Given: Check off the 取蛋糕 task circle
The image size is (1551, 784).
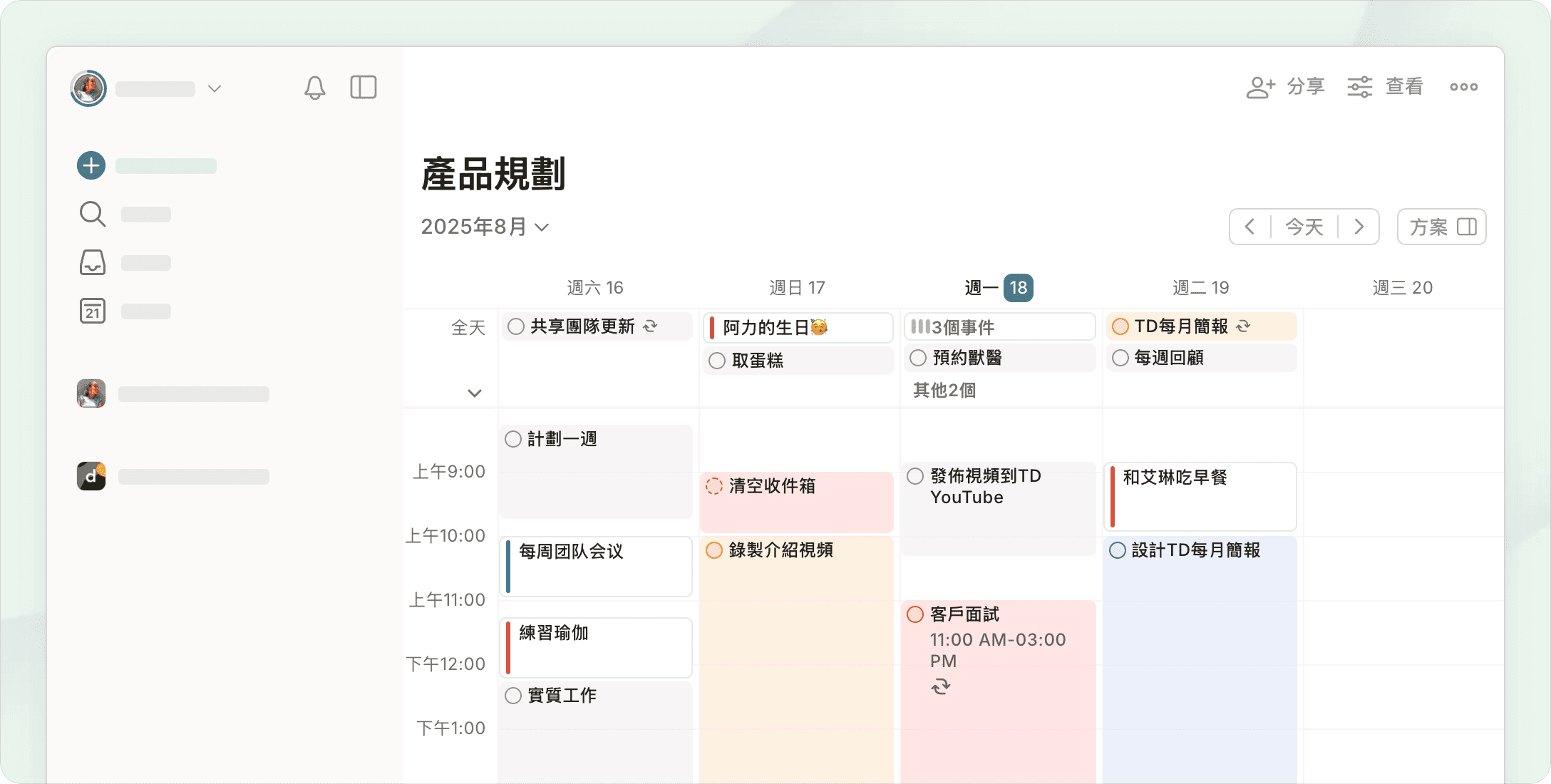Looking at the screenshot, I should pos(717,361).
